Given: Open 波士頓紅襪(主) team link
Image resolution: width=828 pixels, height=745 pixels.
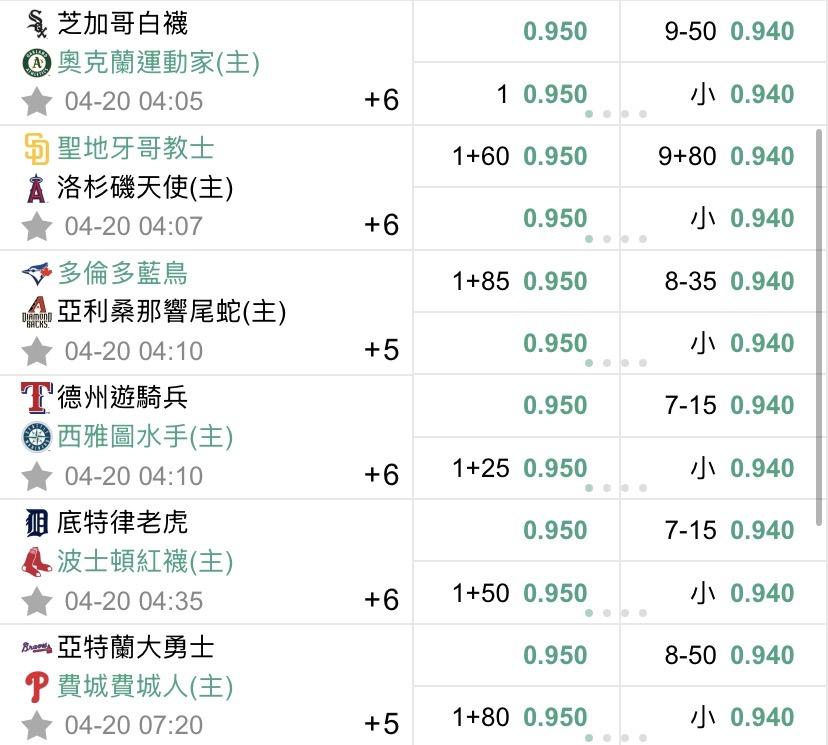Looking at the screenshot, I should click(x=145, y=562).
